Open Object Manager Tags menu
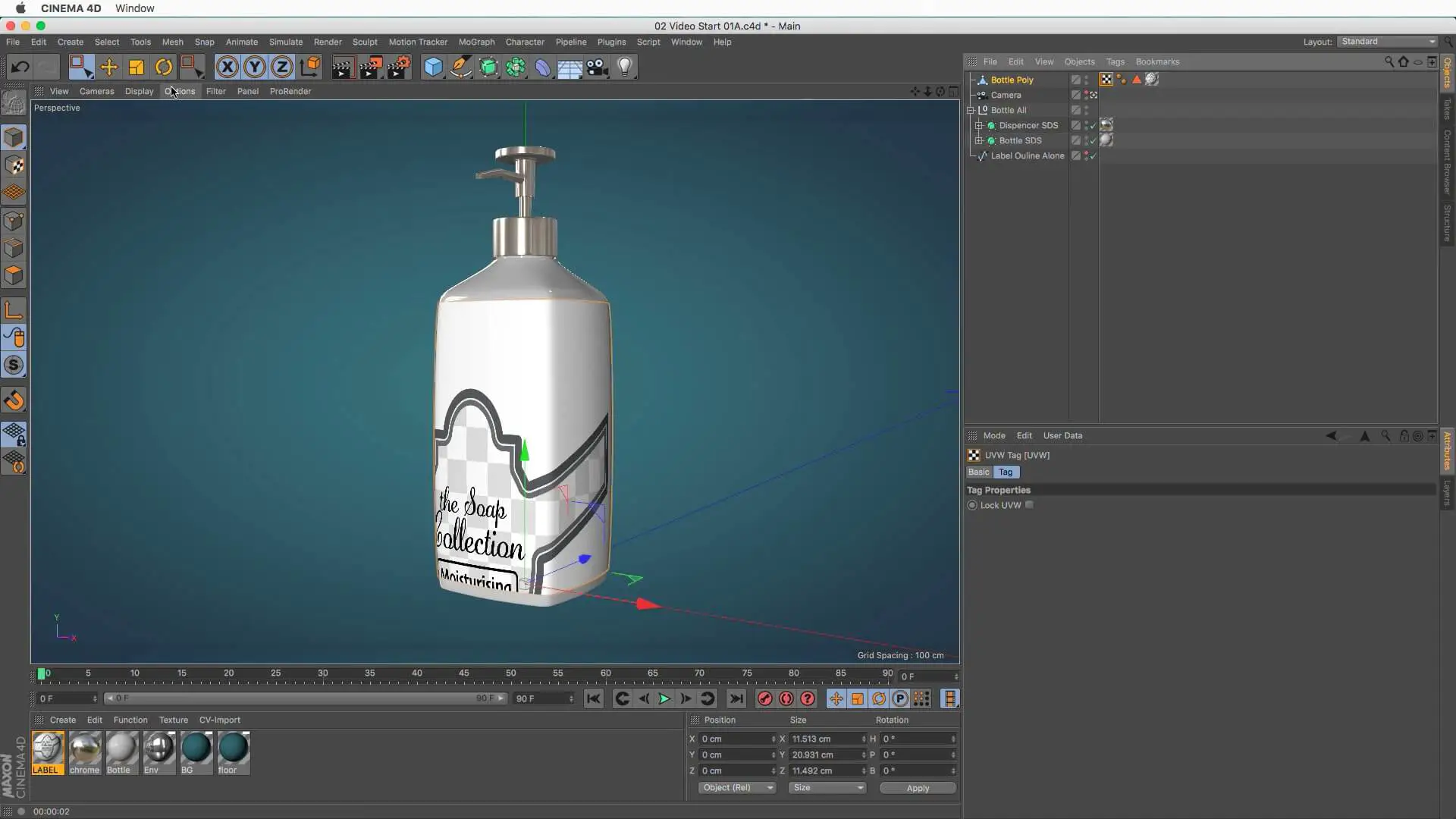1456x819 pixels. (x=1115, y=61)
